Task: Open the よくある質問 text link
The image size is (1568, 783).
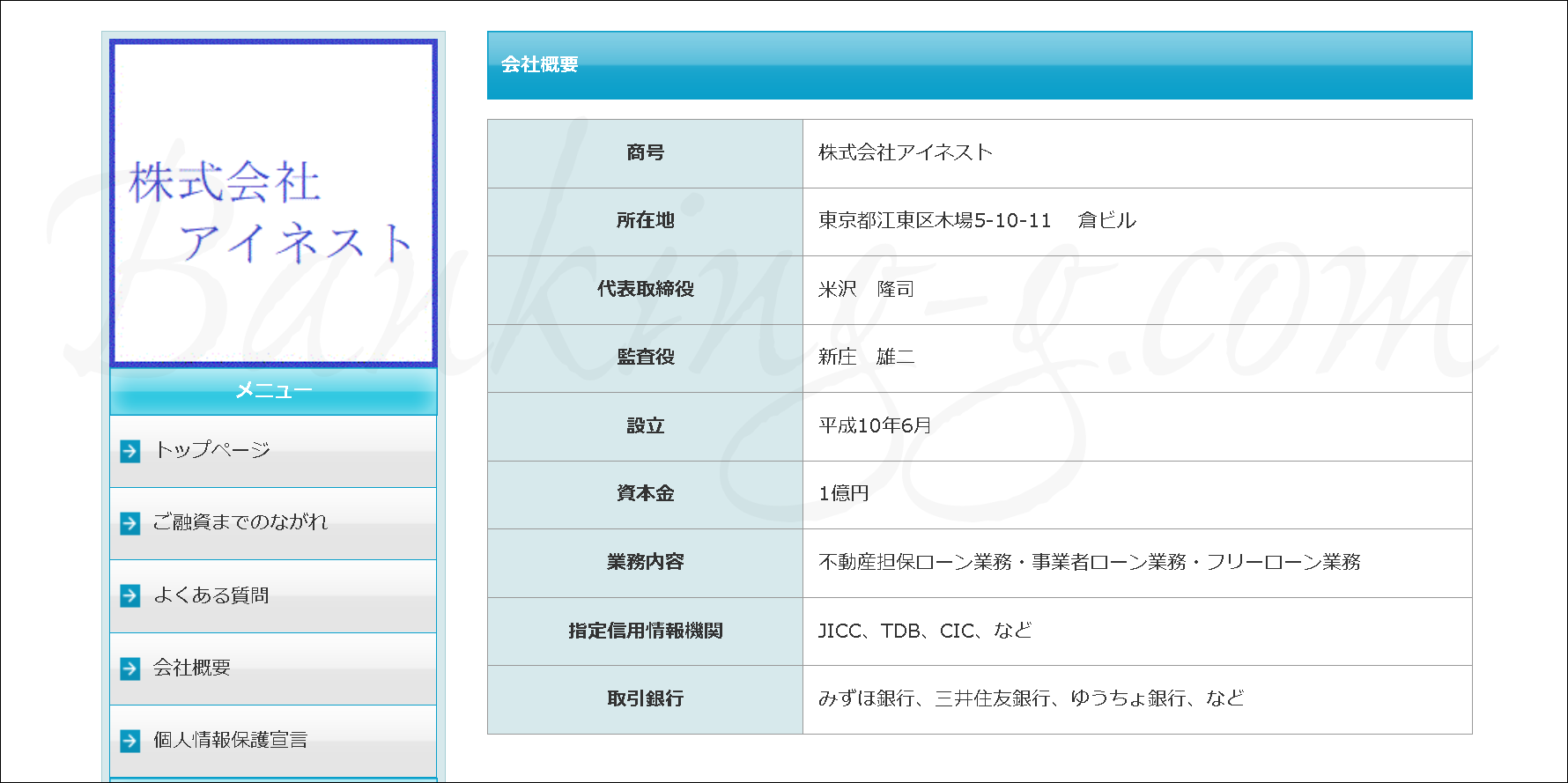Action: click(x=211, y=595)
